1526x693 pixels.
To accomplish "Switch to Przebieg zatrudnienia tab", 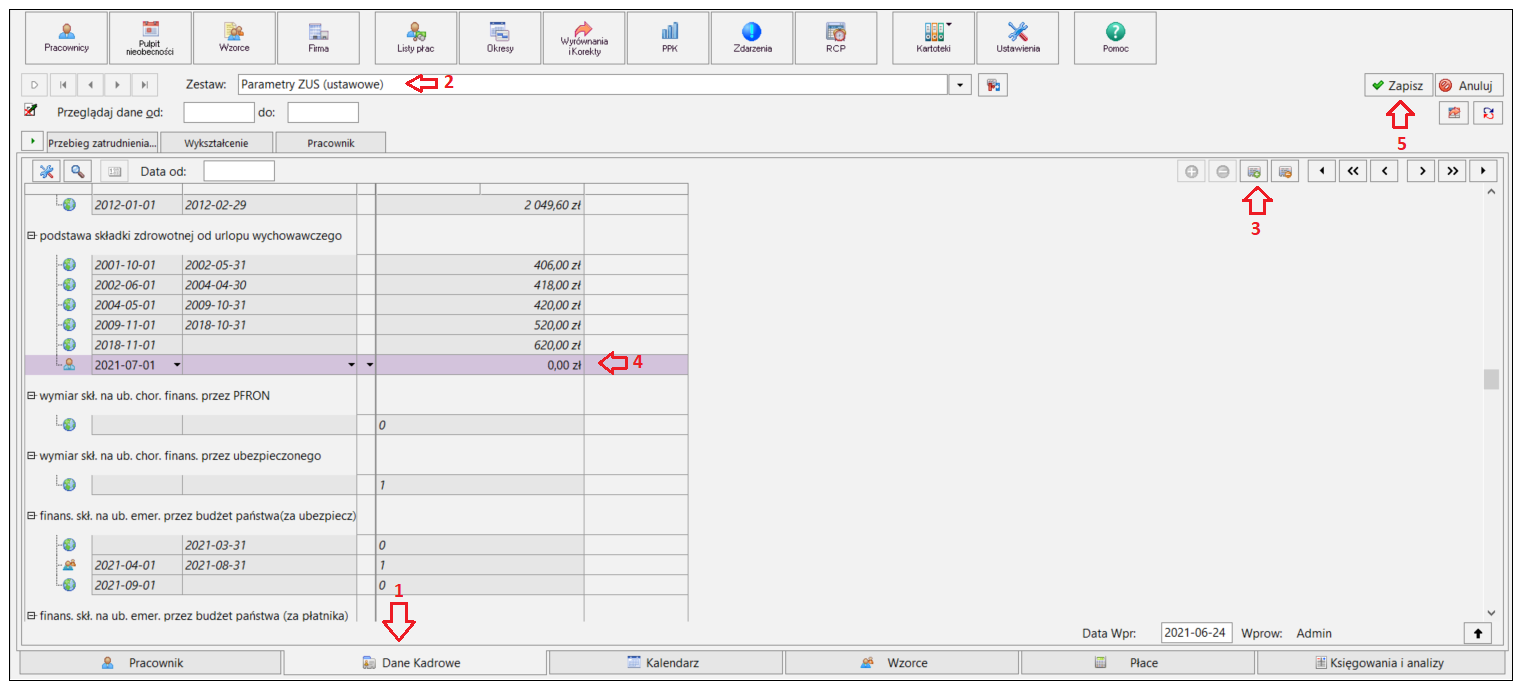I will click(102, 142).
